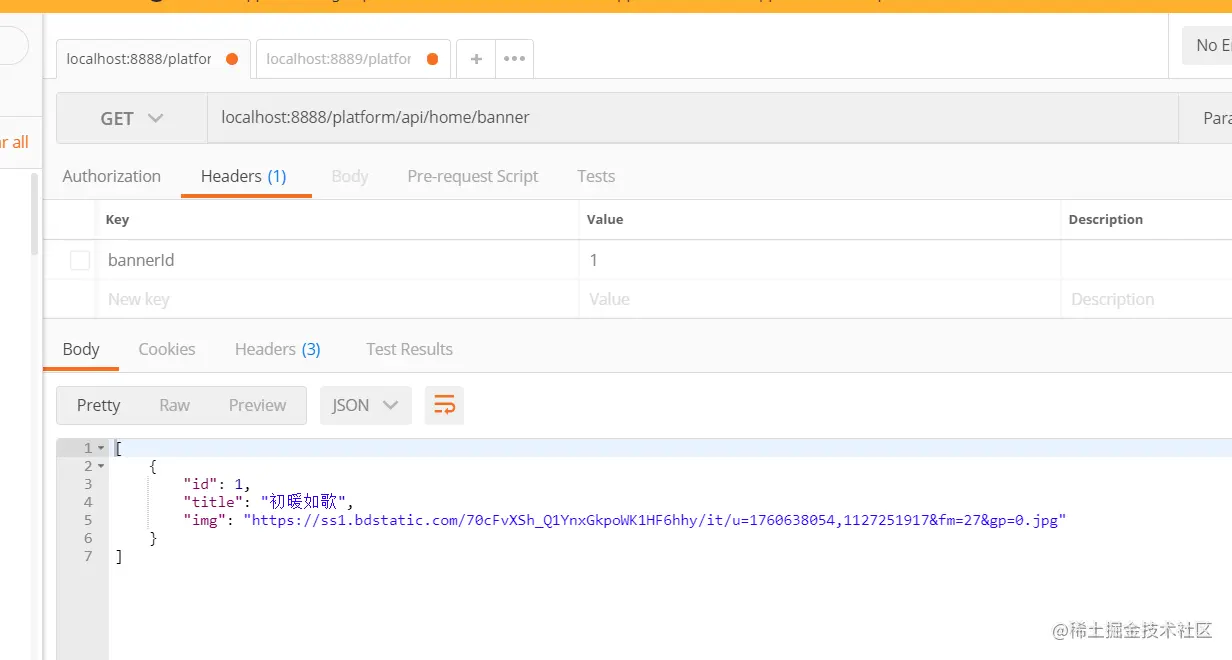Click the Value column header

[605, 220]
